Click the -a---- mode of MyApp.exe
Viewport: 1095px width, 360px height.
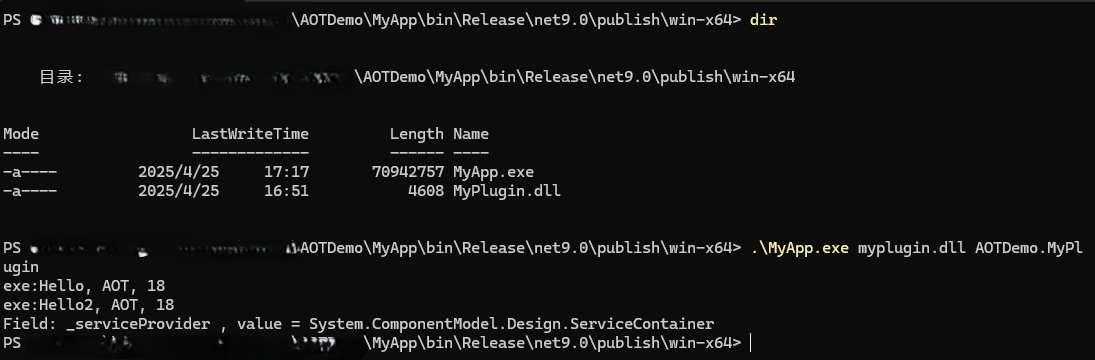click(30, 171)
